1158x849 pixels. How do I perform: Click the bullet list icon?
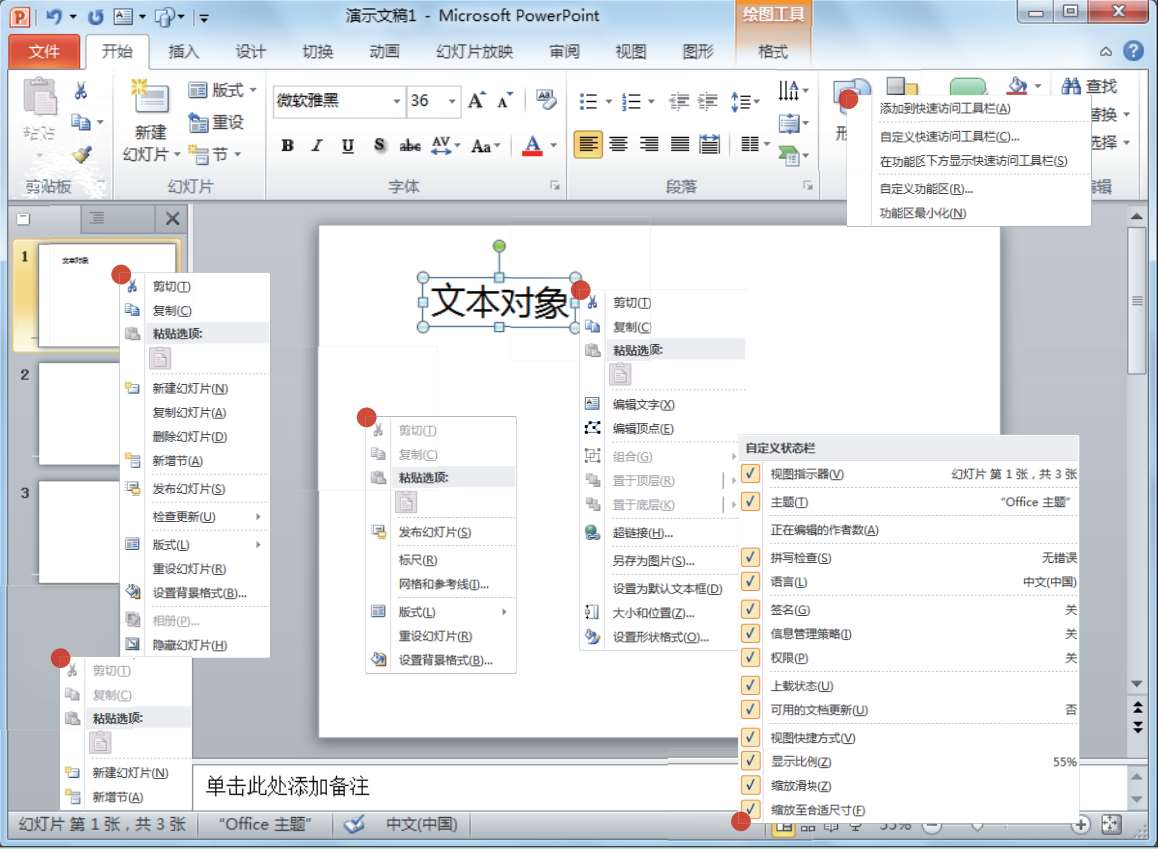click(x=588, y=101)
